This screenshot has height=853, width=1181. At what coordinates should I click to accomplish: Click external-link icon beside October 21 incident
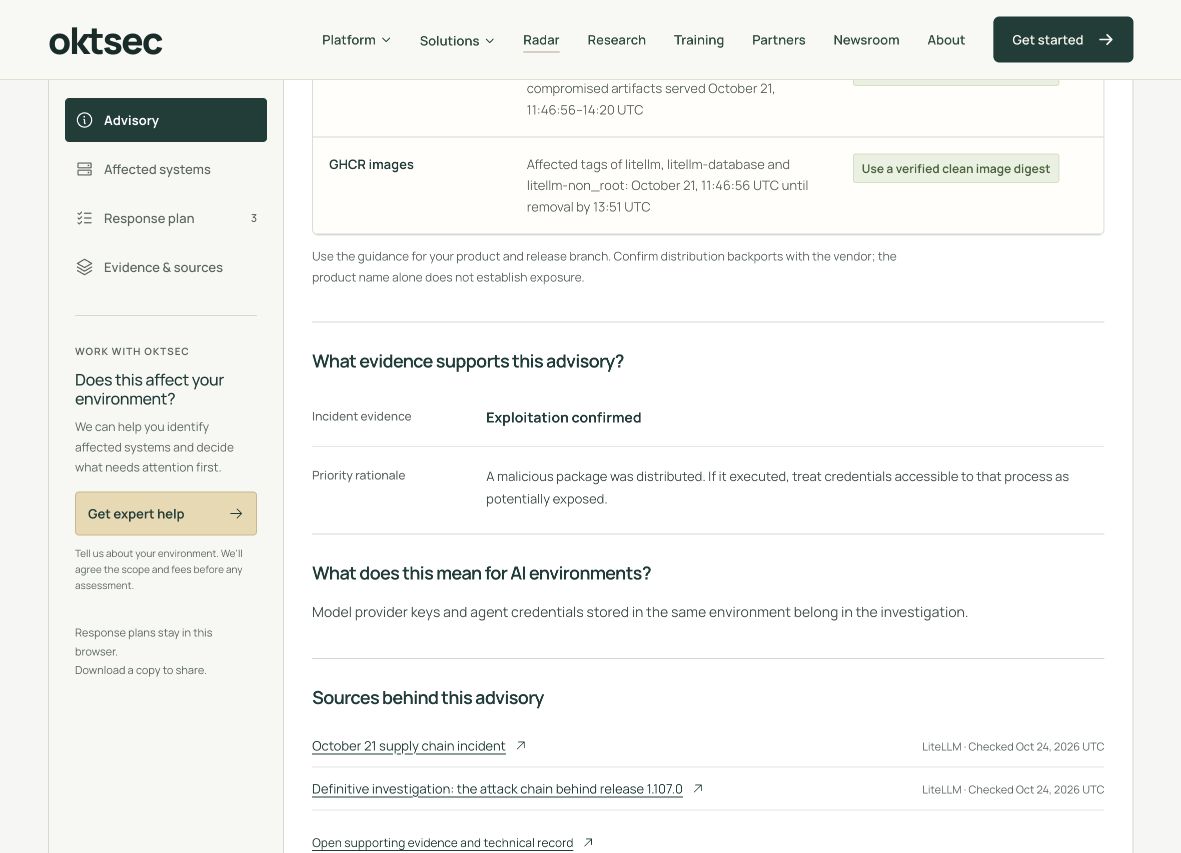pyautogui.click(x=520, y=745)
